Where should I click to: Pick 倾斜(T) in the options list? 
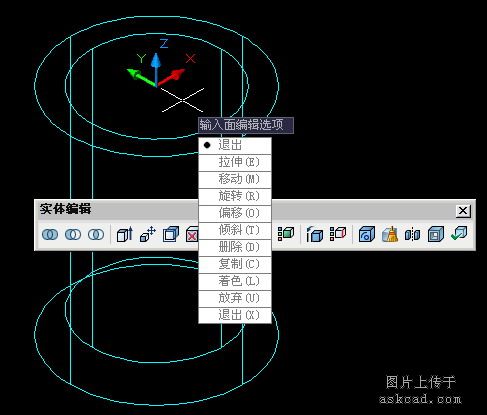tap(235, 231)
